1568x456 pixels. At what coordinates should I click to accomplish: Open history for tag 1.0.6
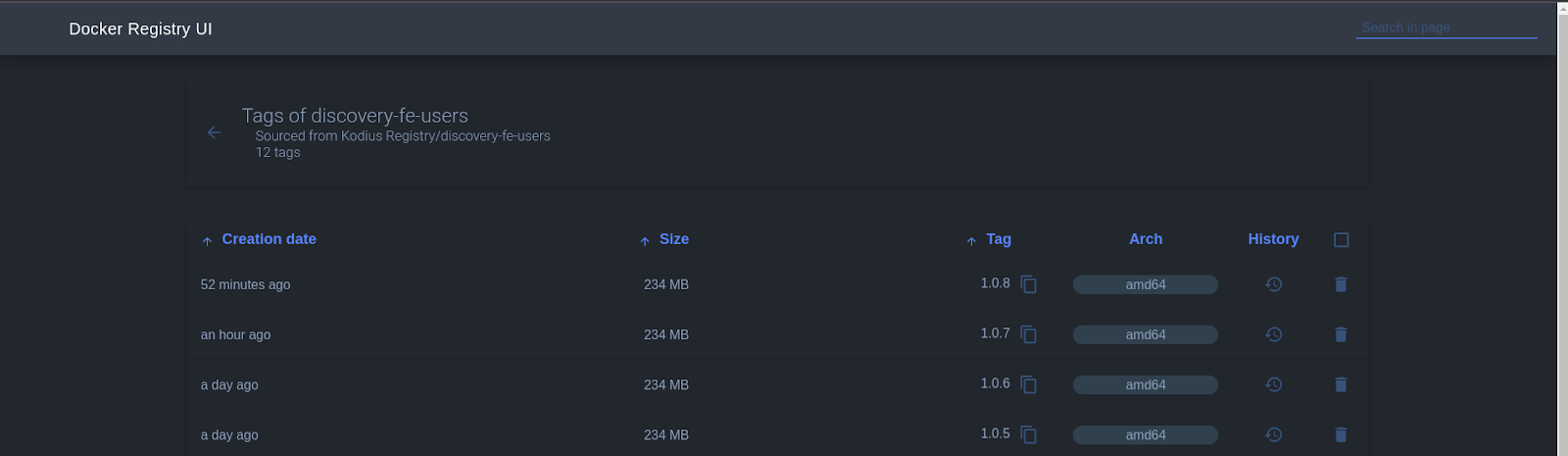coord(1274,384)
